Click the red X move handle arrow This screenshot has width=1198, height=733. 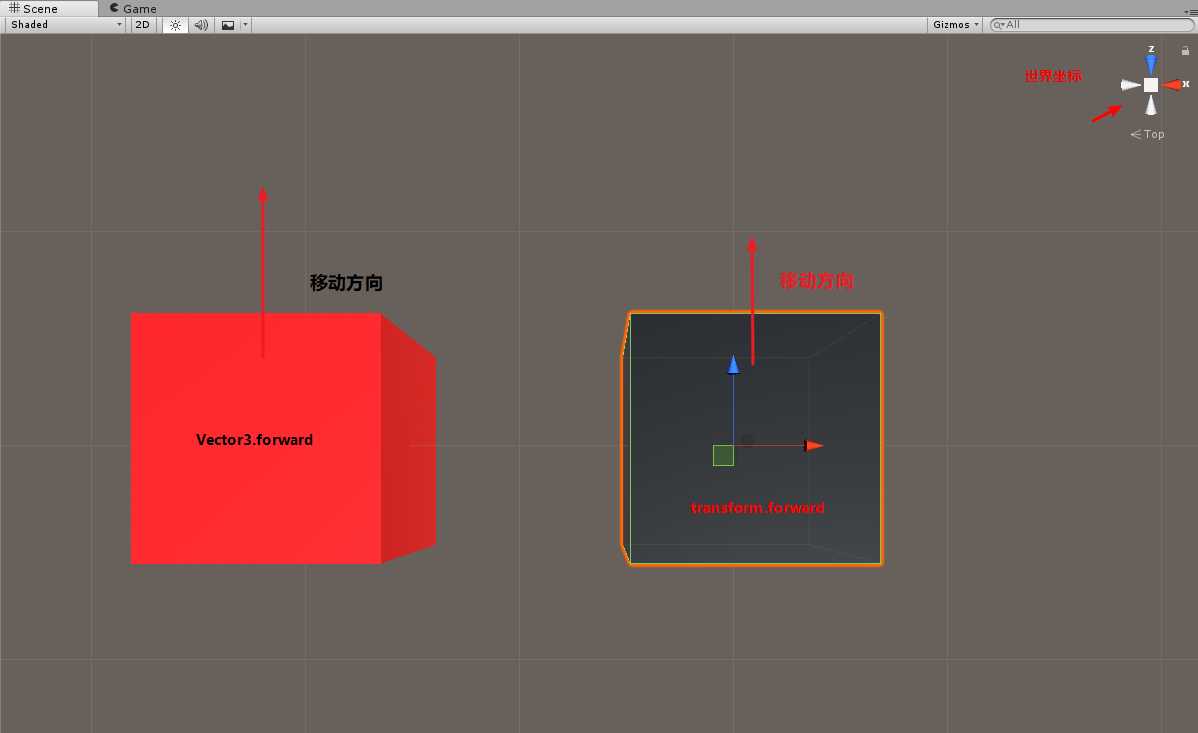click(814, 446)
